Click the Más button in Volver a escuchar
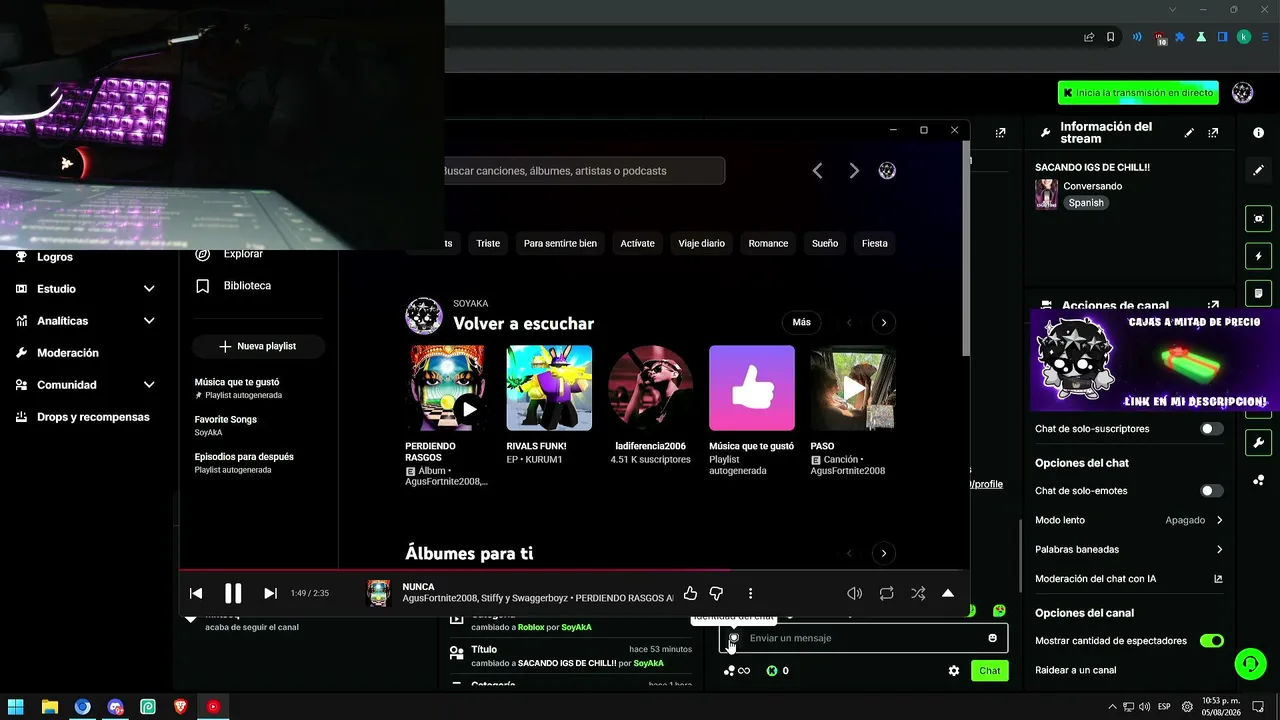1280x720 pixels. point(801,322)
